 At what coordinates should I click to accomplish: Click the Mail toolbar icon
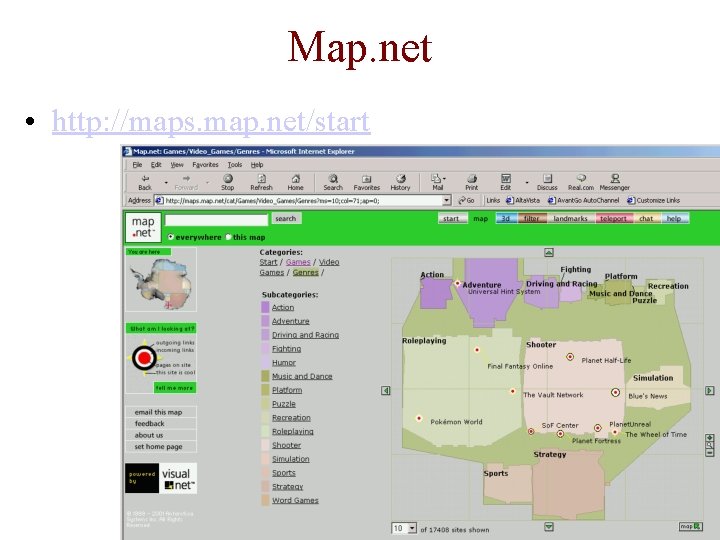click(437, 182)
